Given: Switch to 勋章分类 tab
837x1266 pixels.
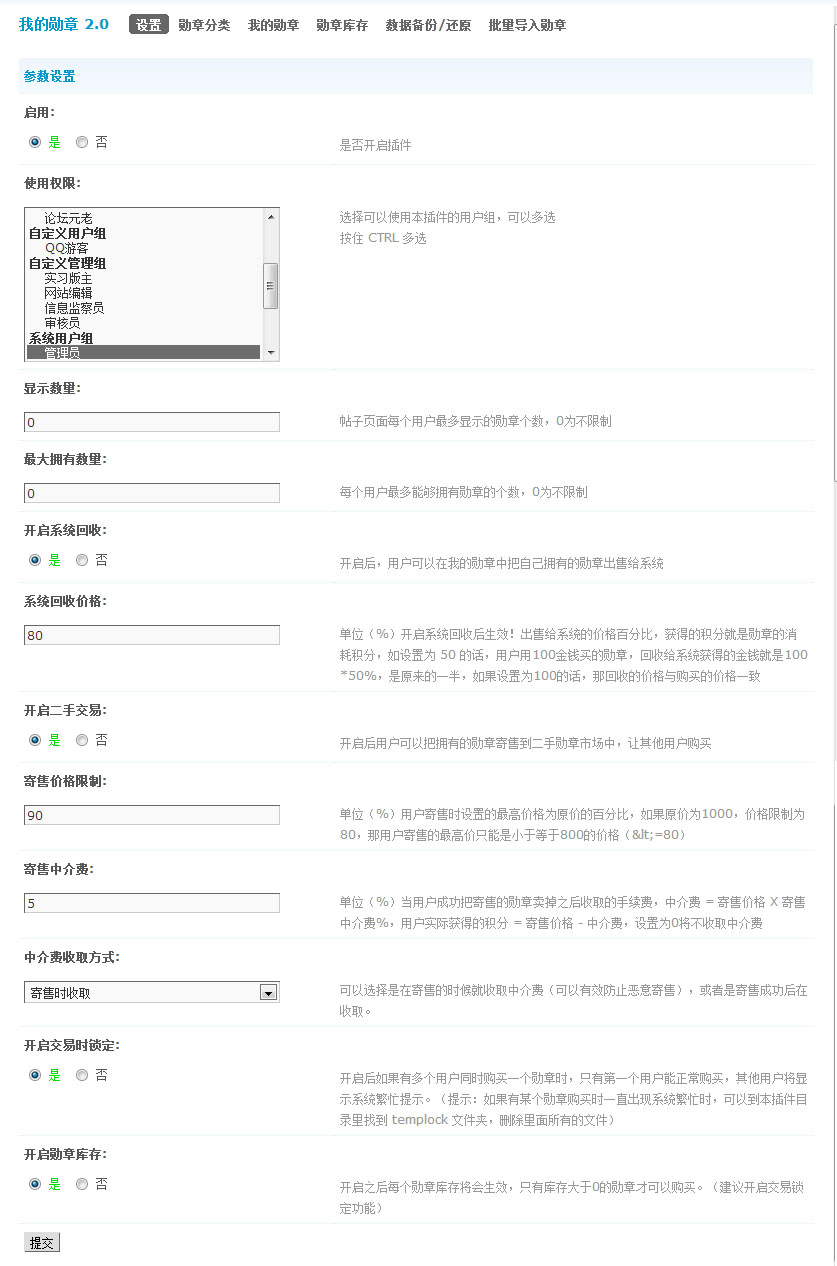Looking at the screenshot, I should [x=204, y=25].
